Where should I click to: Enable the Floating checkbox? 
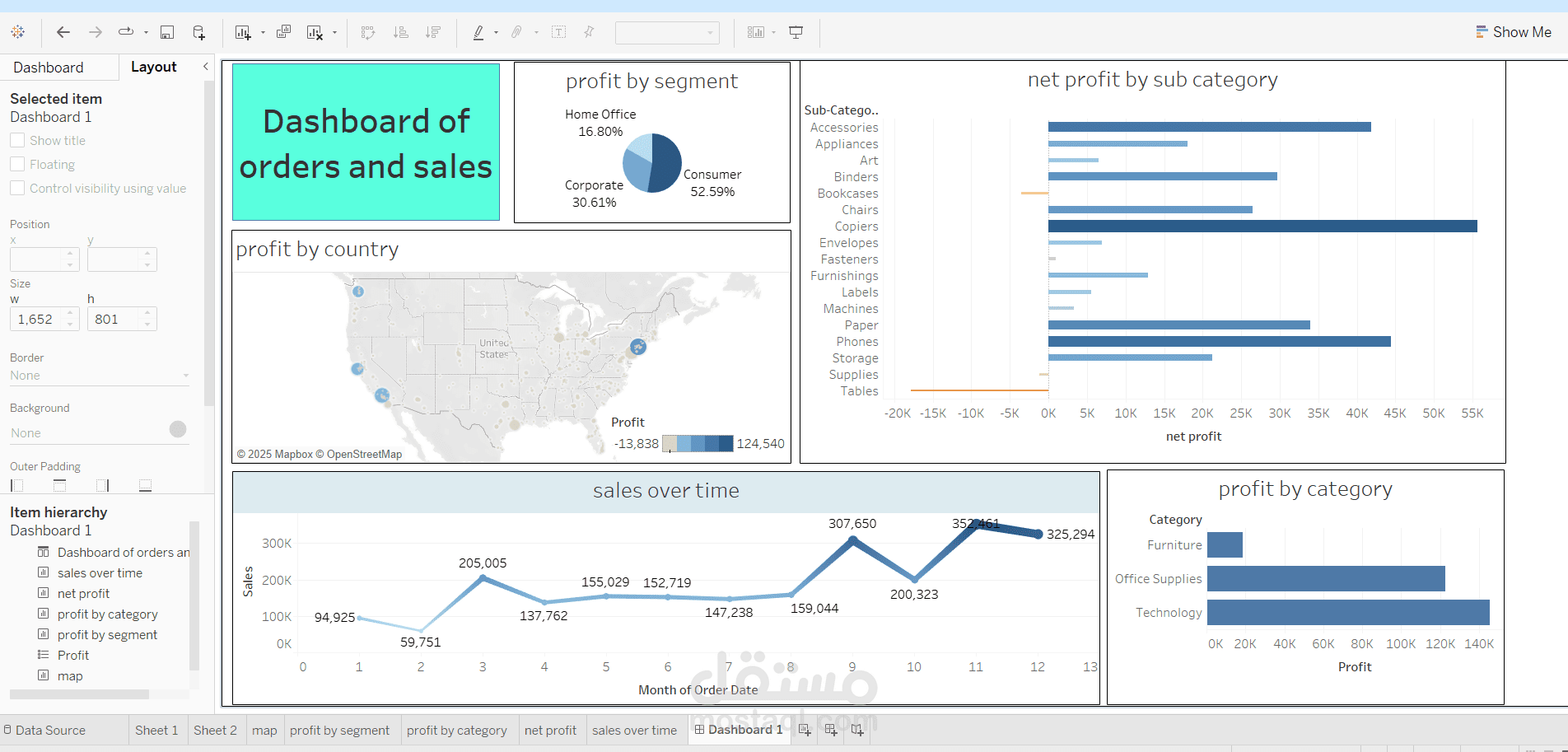click(17, 164)
